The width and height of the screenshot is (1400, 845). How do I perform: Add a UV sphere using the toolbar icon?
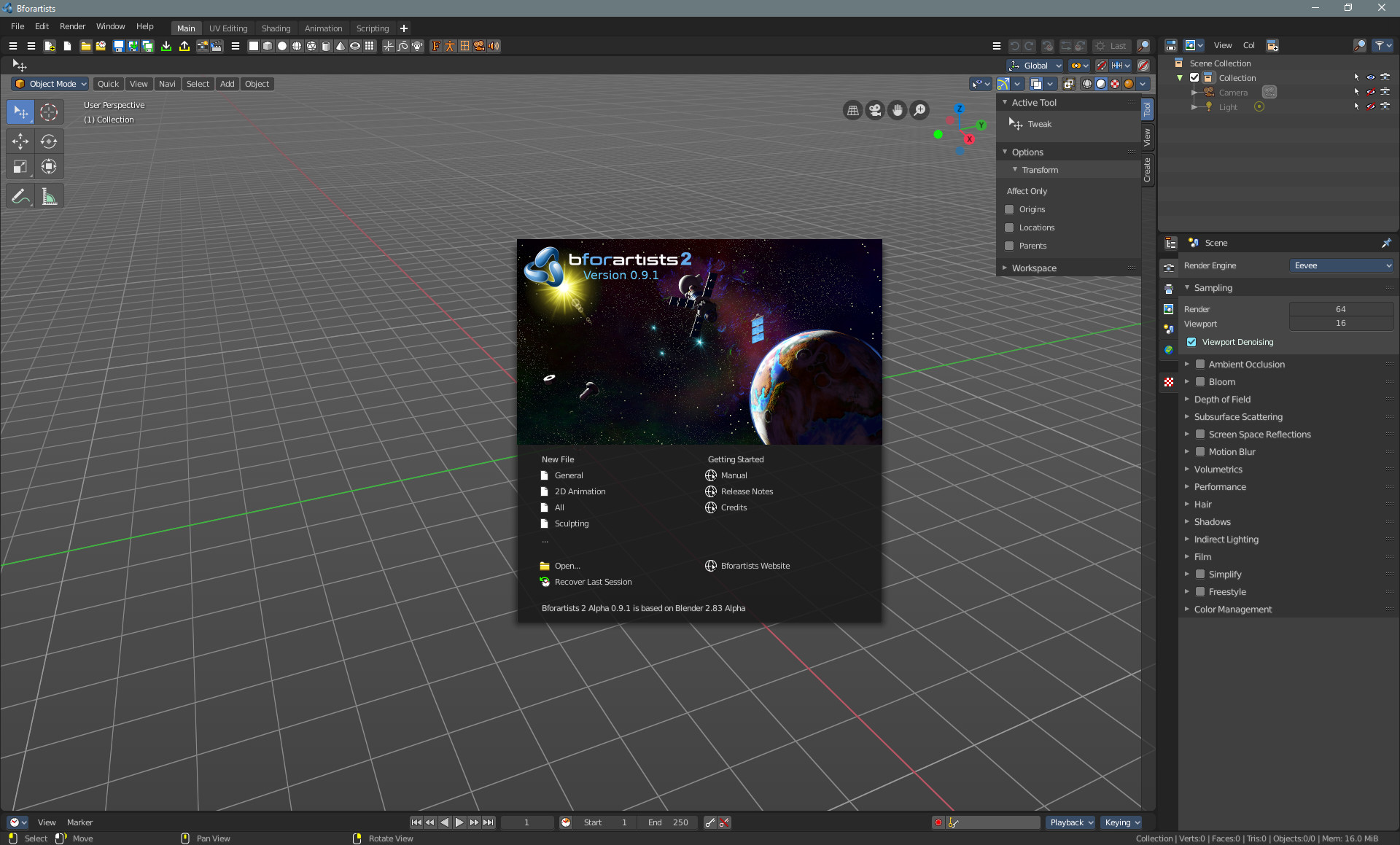[297, 45]
